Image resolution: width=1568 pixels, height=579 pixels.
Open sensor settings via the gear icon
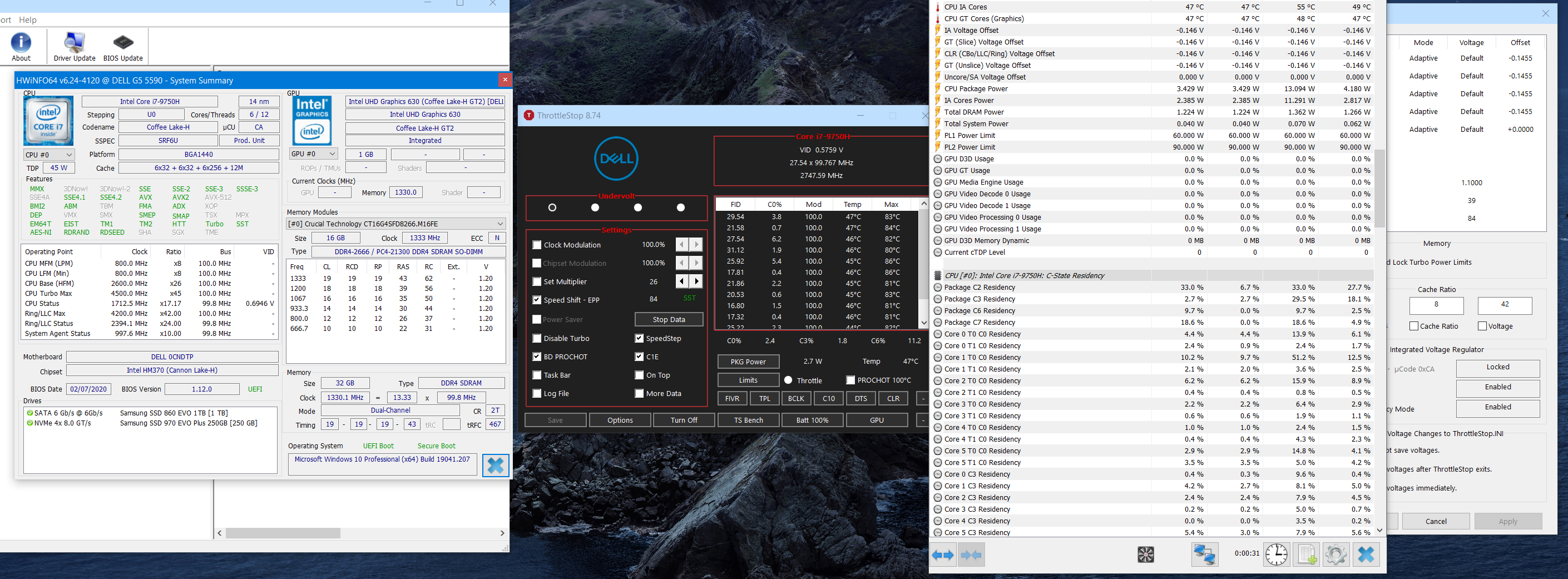pyautogui.click(x=1336, y=555)
